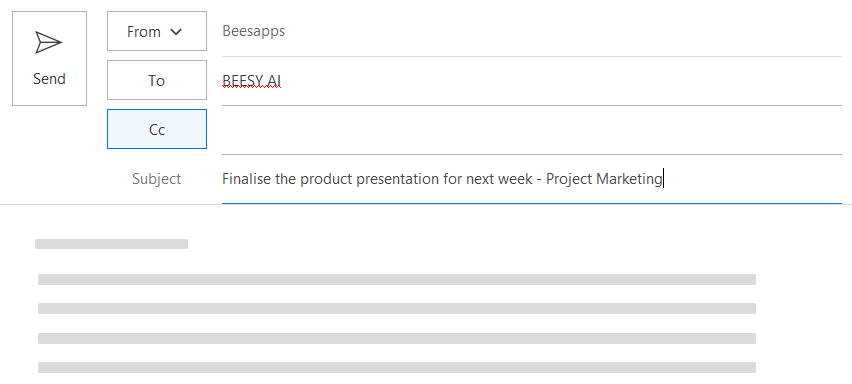Click the Send label under the plane
This screenshot has width=852, height=384.
coord(49,79)
